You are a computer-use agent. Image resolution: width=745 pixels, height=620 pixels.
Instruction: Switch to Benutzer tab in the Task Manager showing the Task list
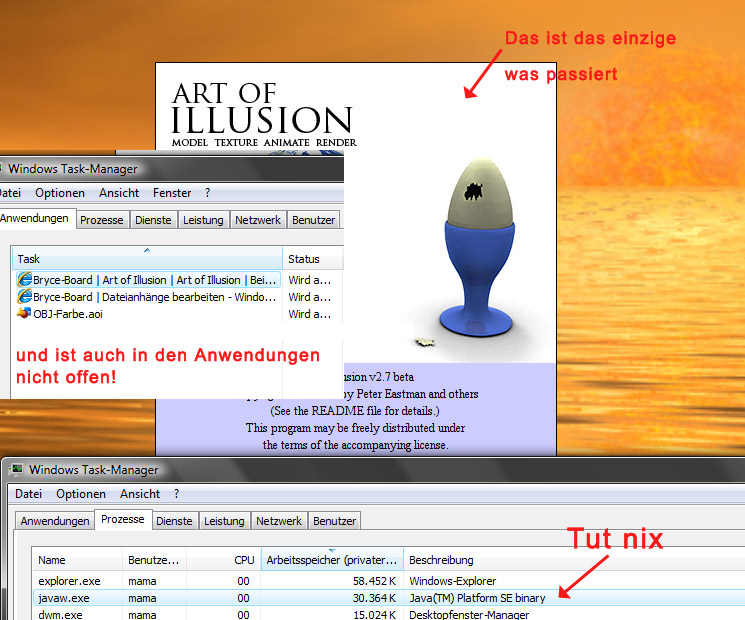coord(314,220)
